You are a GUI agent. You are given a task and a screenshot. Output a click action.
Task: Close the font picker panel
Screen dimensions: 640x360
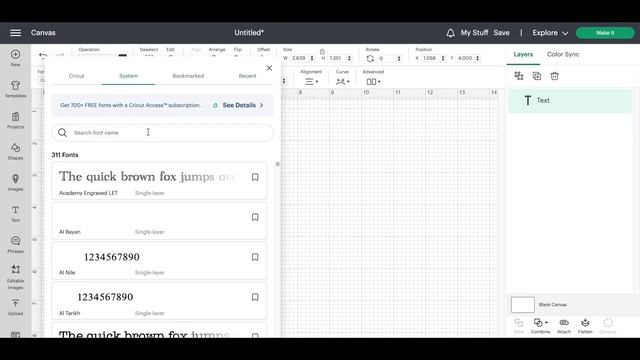269,68
